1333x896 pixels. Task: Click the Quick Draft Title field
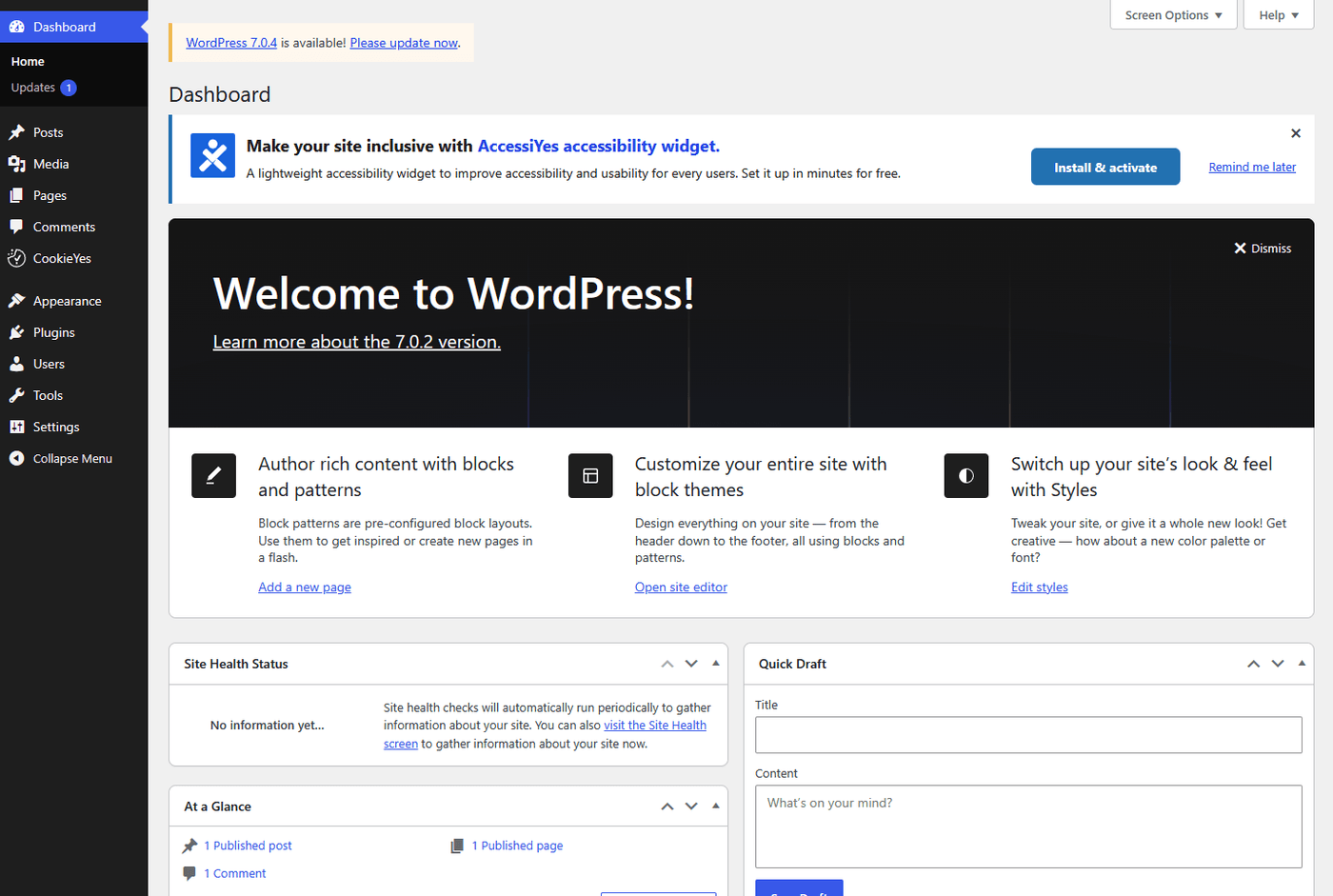tap(1028, 735)
